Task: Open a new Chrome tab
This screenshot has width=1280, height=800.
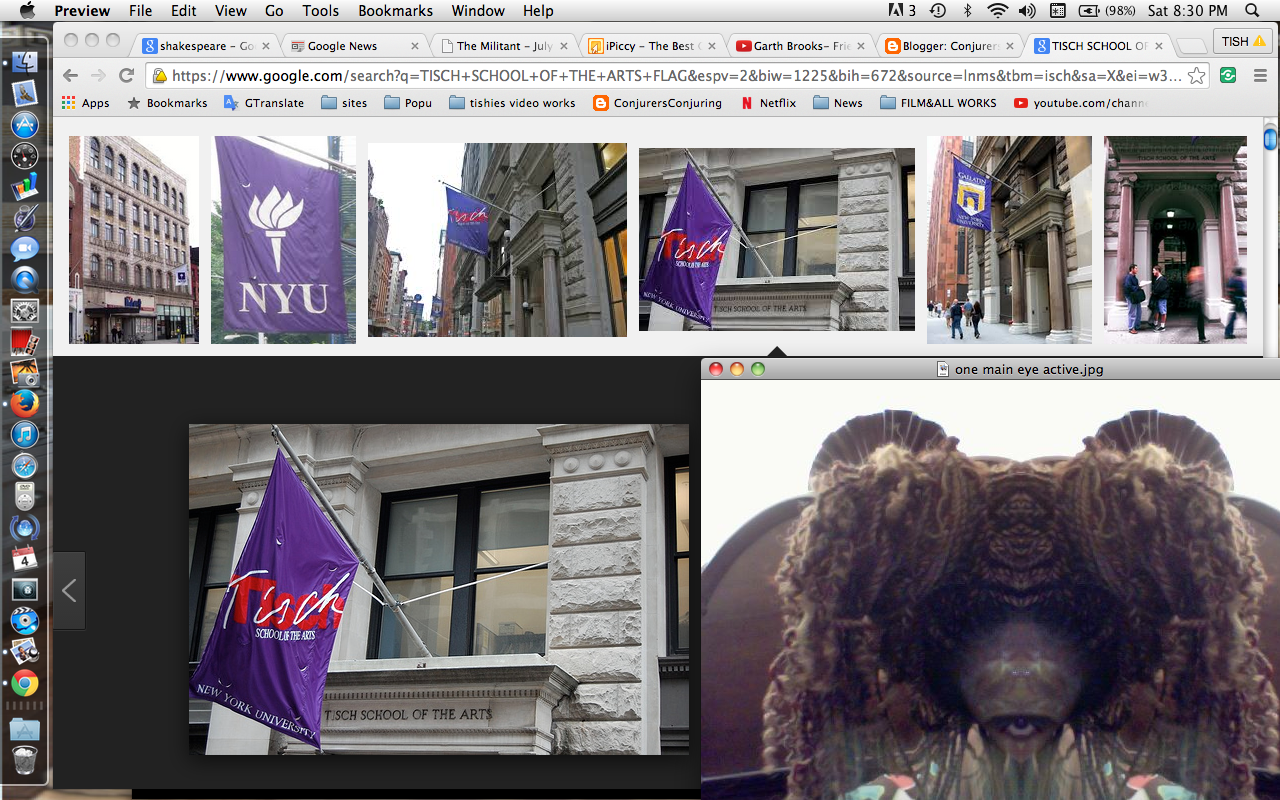Action: pos(1190,46)
